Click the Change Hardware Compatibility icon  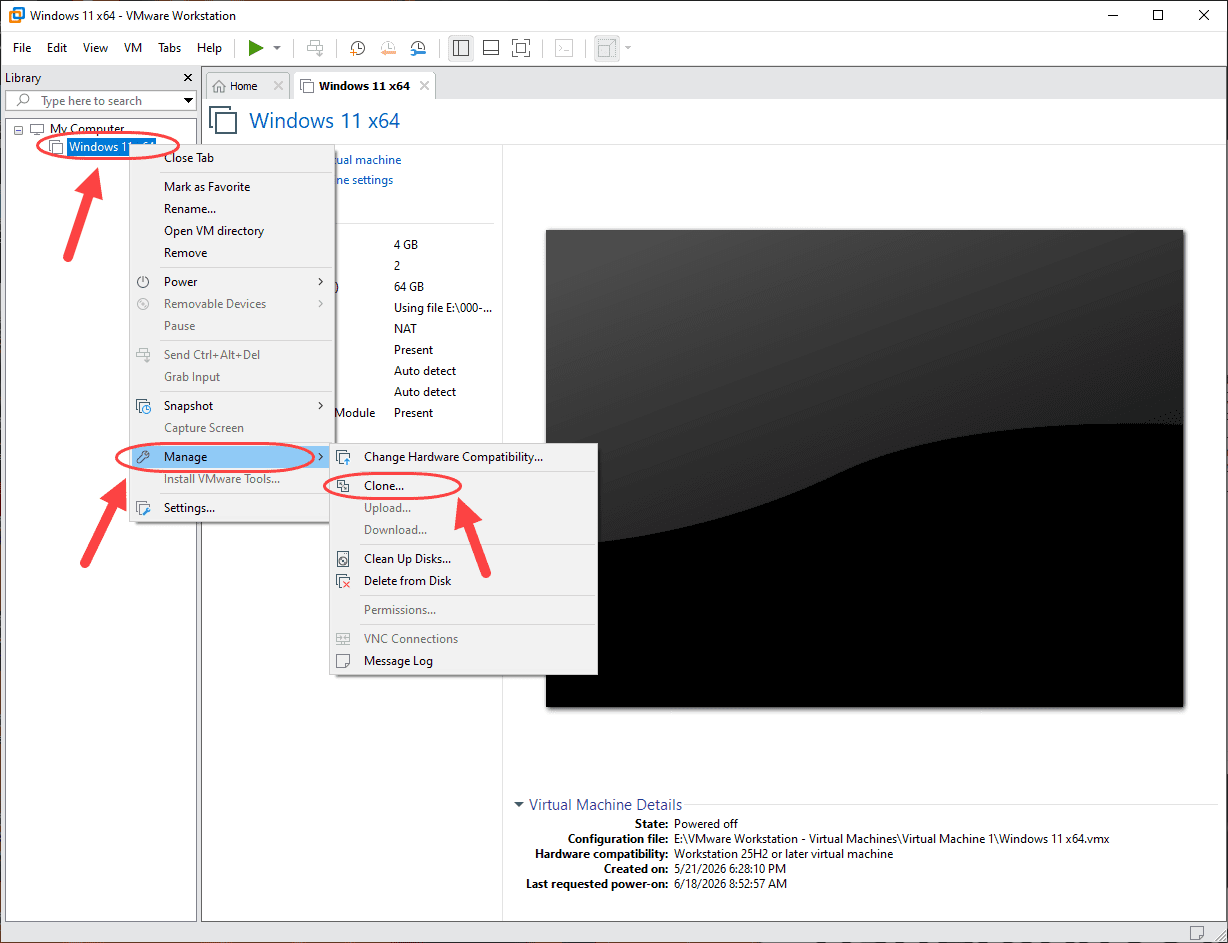[x=344, y=457]
